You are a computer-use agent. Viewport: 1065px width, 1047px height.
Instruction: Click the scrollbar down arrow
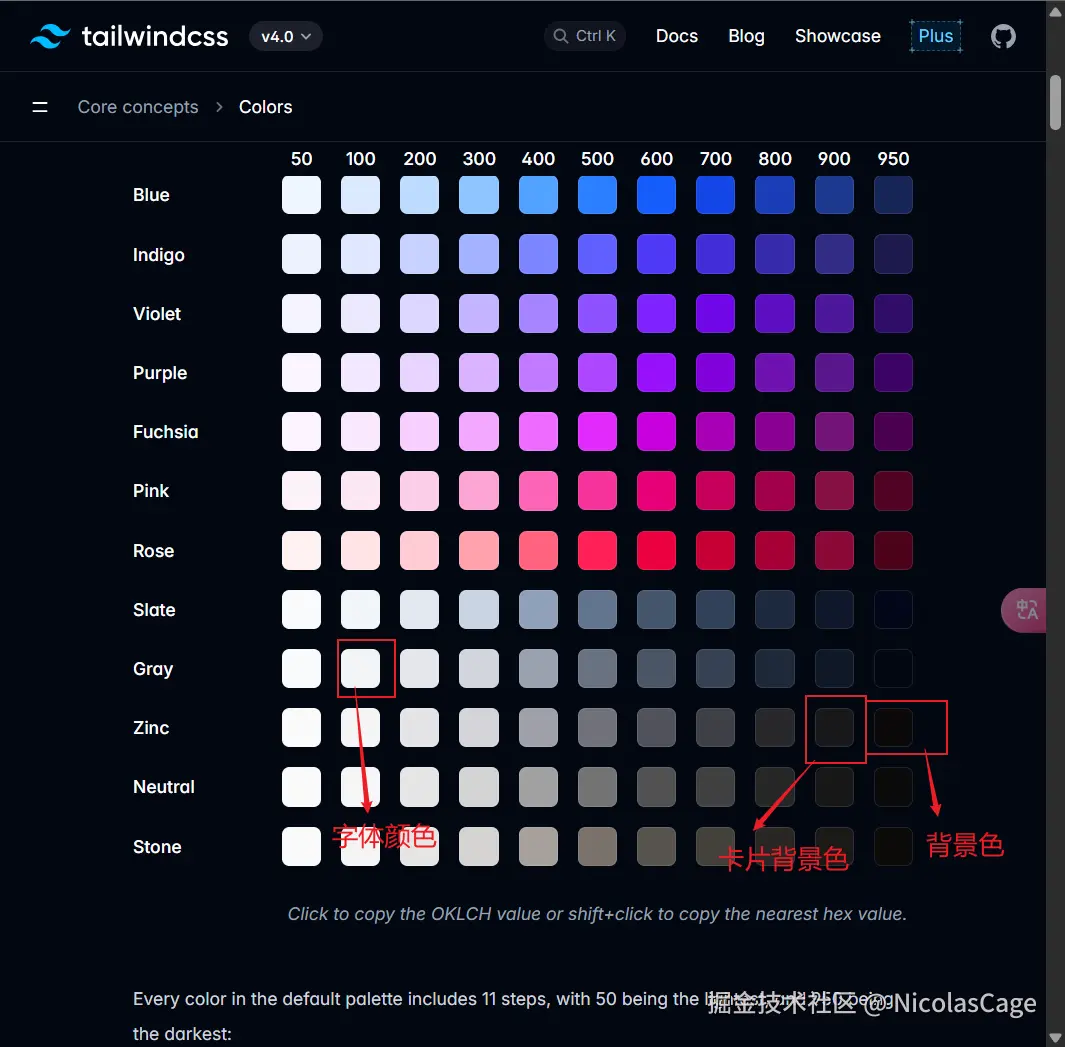(x=1055, y=1037)
